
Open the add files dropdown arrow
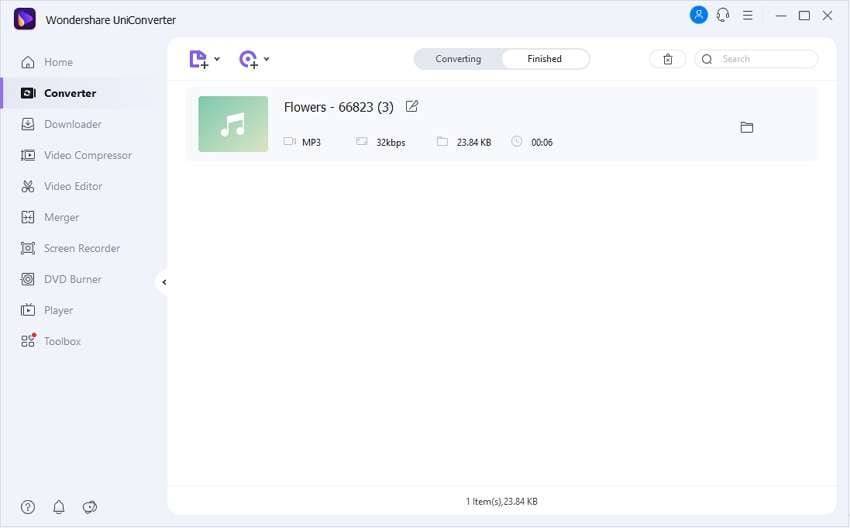pos(217,59)
